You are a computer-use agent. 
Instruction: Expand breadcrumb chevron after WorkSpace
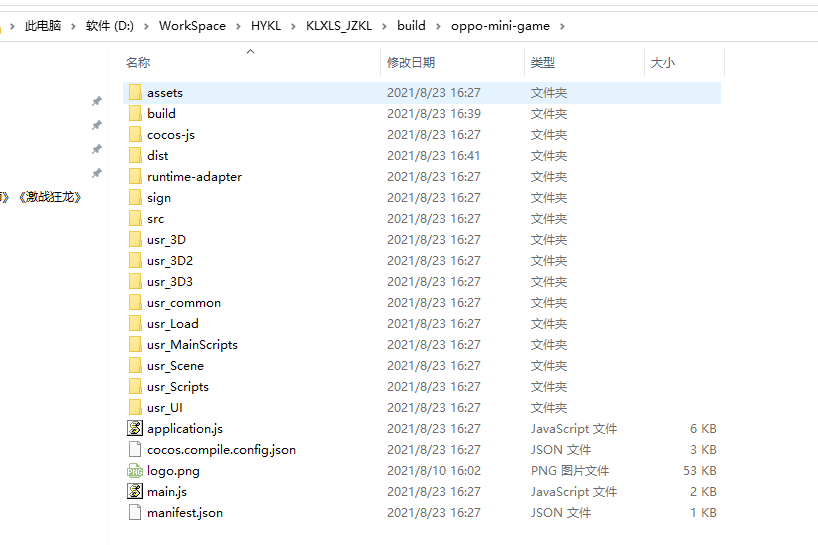click(x=238, y=26)
